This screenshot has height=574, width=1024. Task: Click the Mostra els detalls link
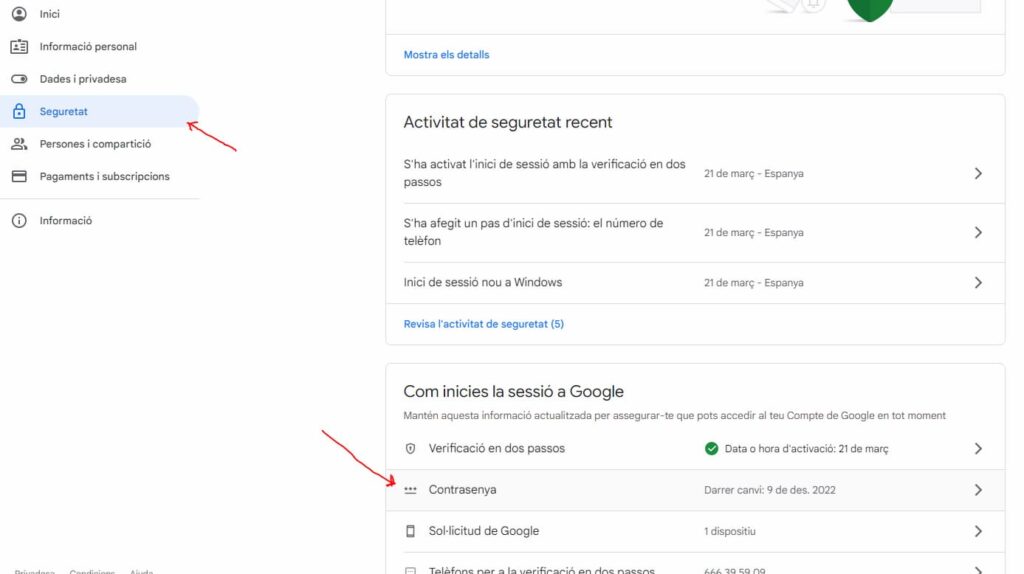point(446,55)
